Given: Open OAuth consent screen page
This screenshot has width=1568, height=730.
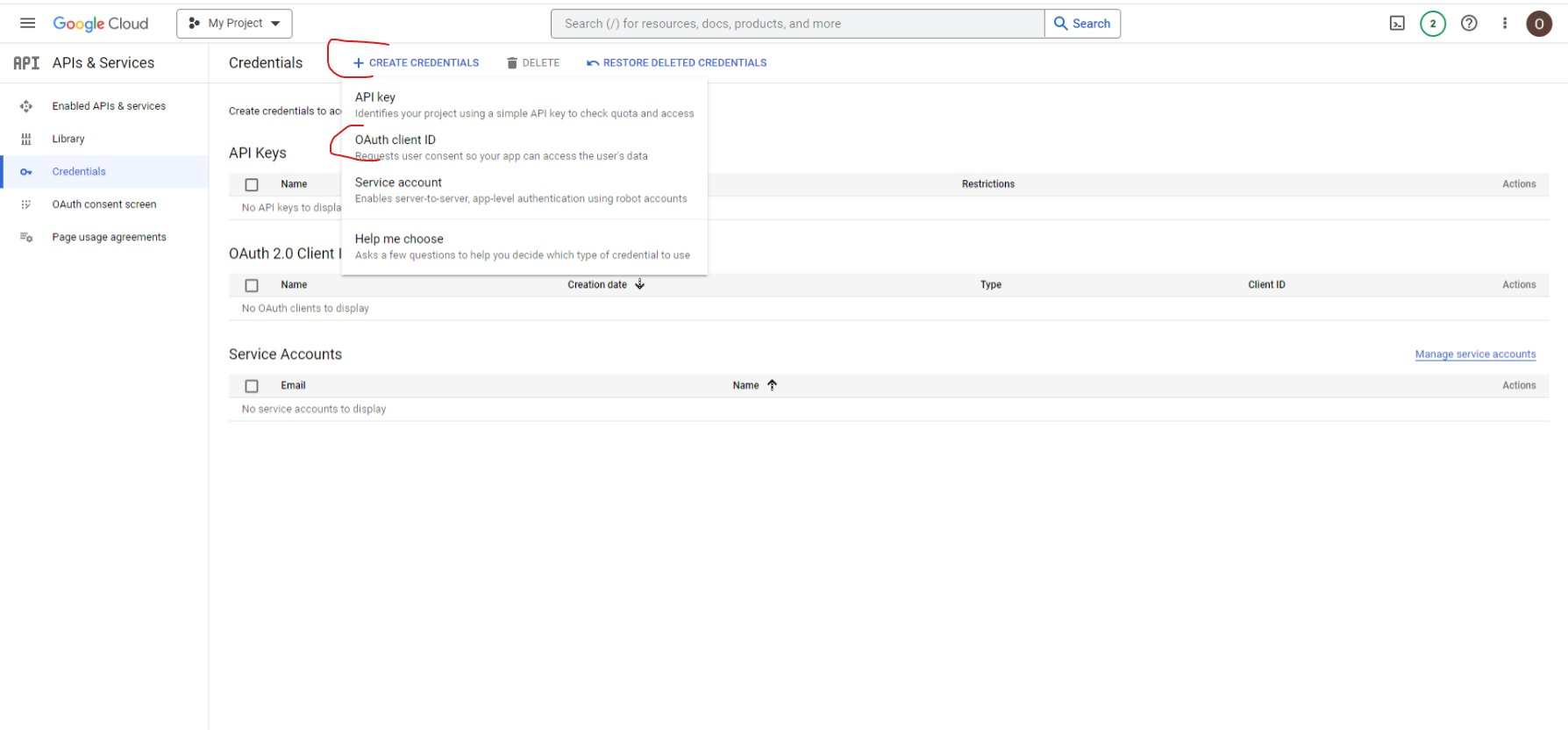Looking at the screenshot, I should point(104,204).
